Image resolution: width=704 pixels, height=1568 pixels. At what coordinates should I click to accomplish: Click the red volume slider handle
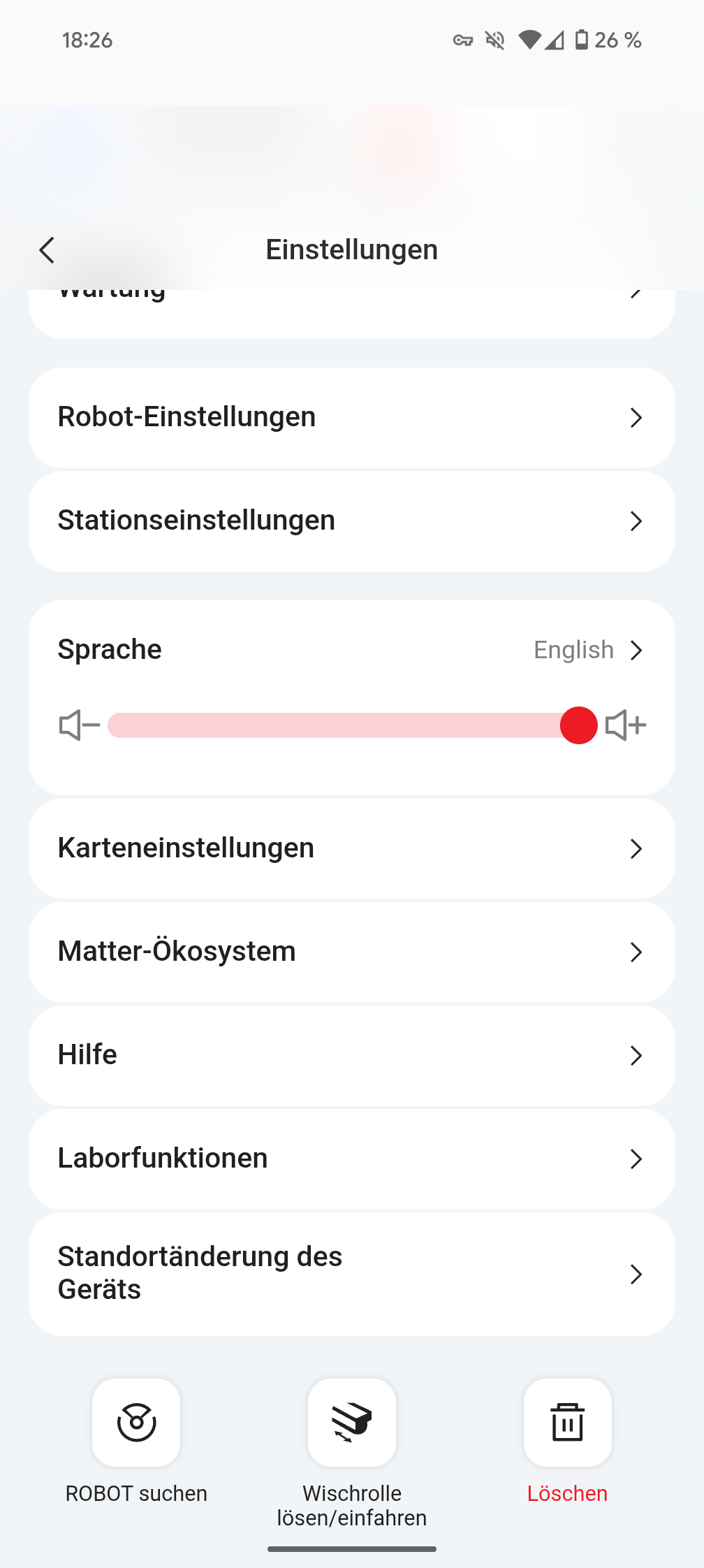click(578, 725)
